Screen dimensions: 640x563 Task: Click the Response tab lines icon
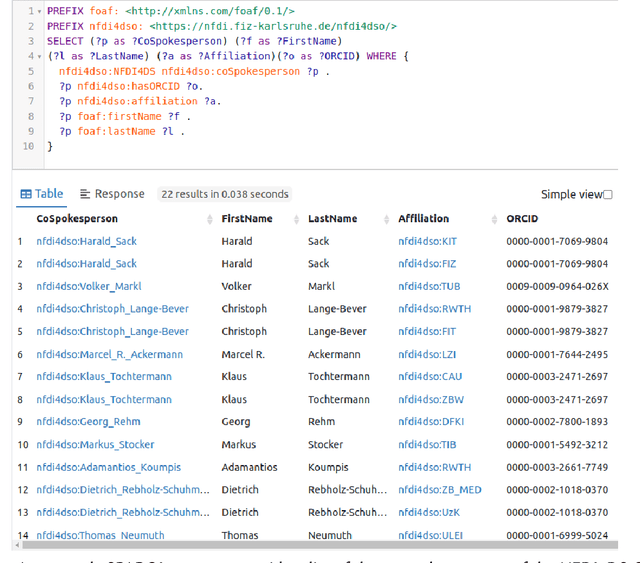pyautogui.click(x=85, y=194)
